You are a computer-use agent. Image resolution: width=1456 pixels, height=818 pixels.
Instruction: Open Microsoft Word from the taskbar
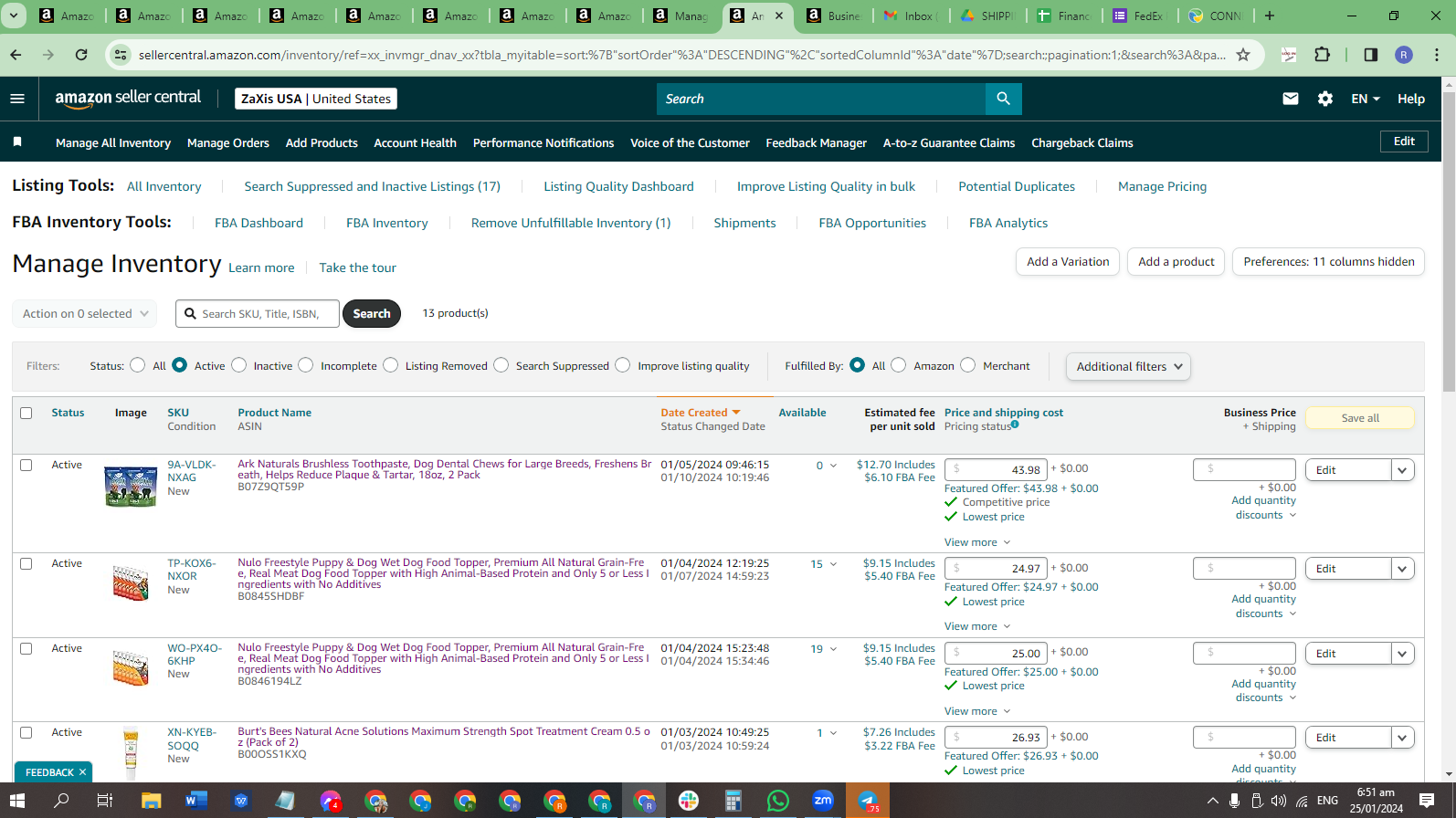point(195,801)
